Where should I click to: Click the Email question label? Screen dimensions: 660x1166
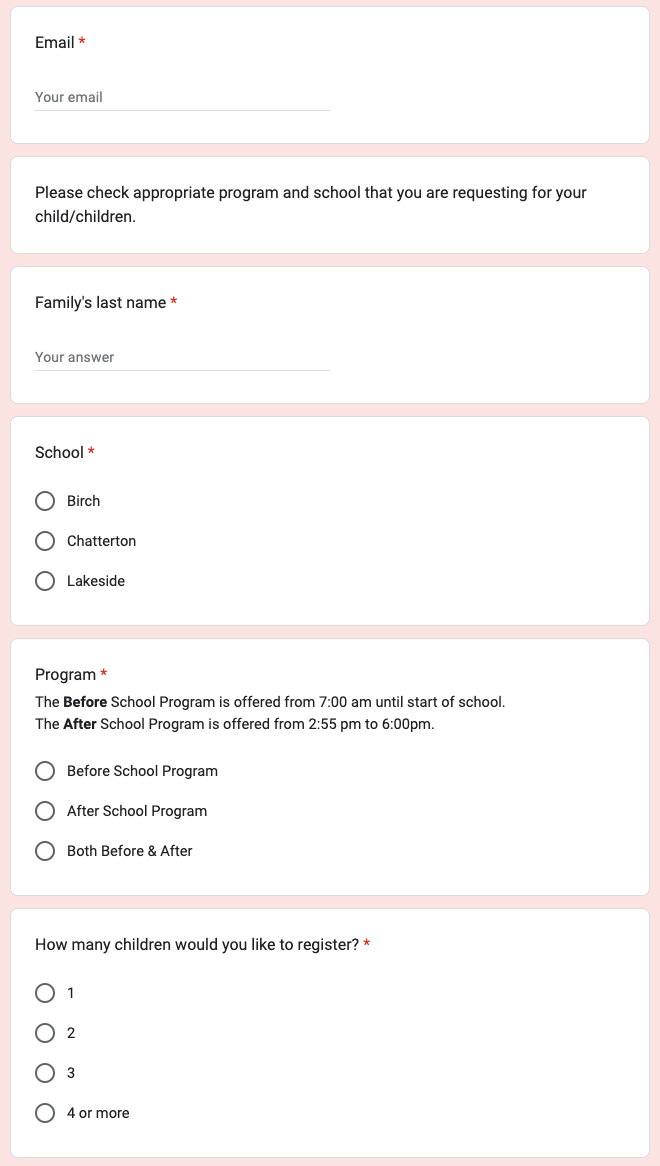55,42
